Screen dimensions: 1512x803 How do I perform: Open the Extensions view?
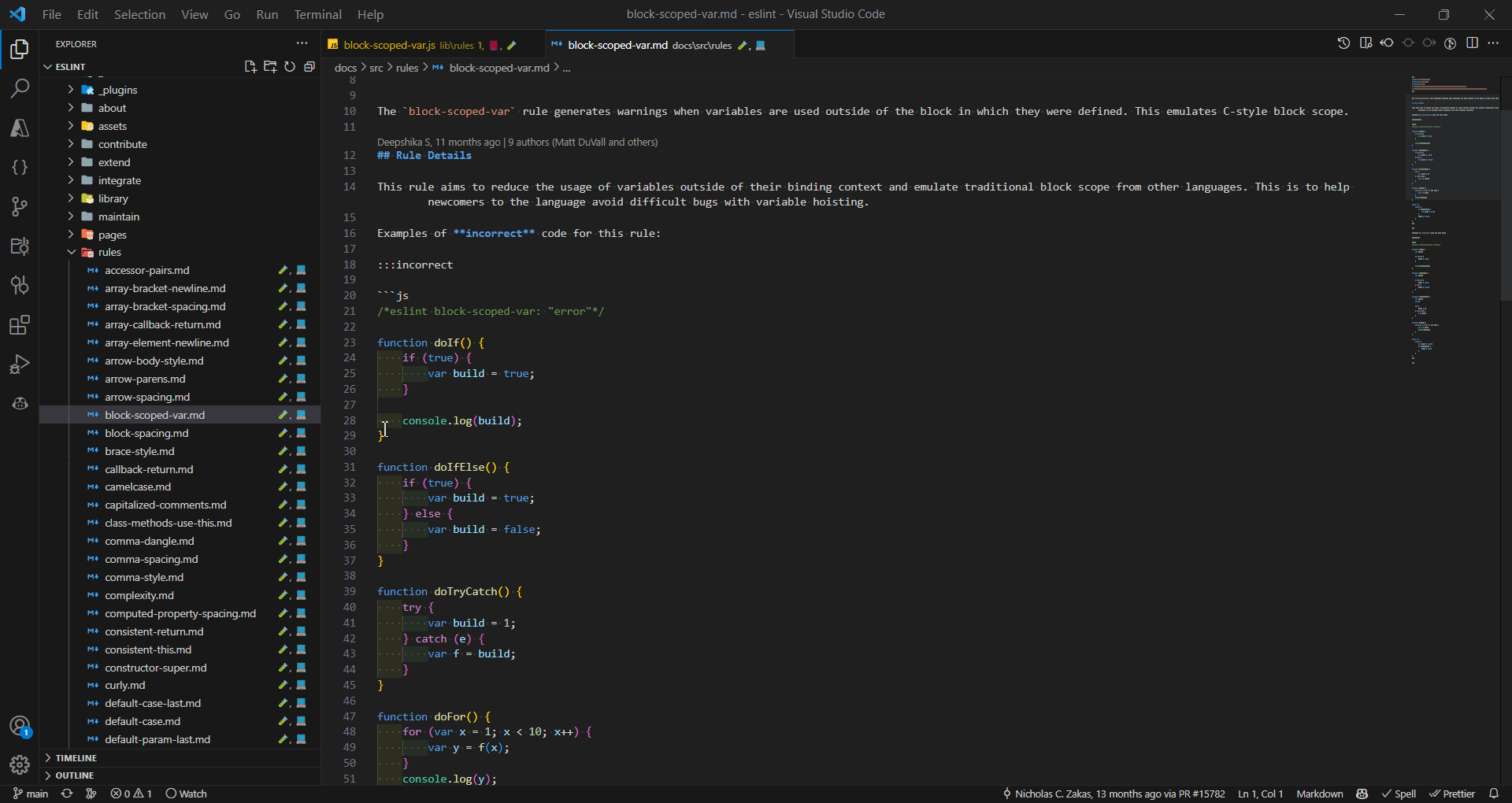pos(20,324)
